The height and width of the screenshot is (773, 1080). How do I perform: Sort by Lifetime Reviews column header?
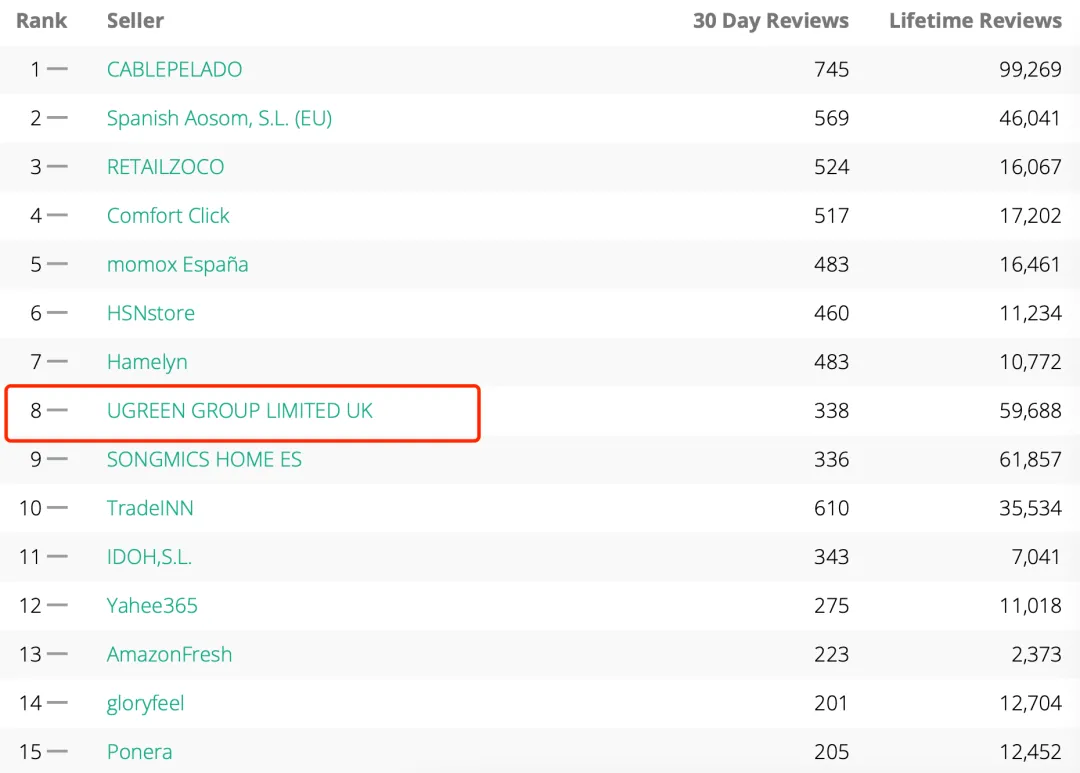tap(975, 21)
